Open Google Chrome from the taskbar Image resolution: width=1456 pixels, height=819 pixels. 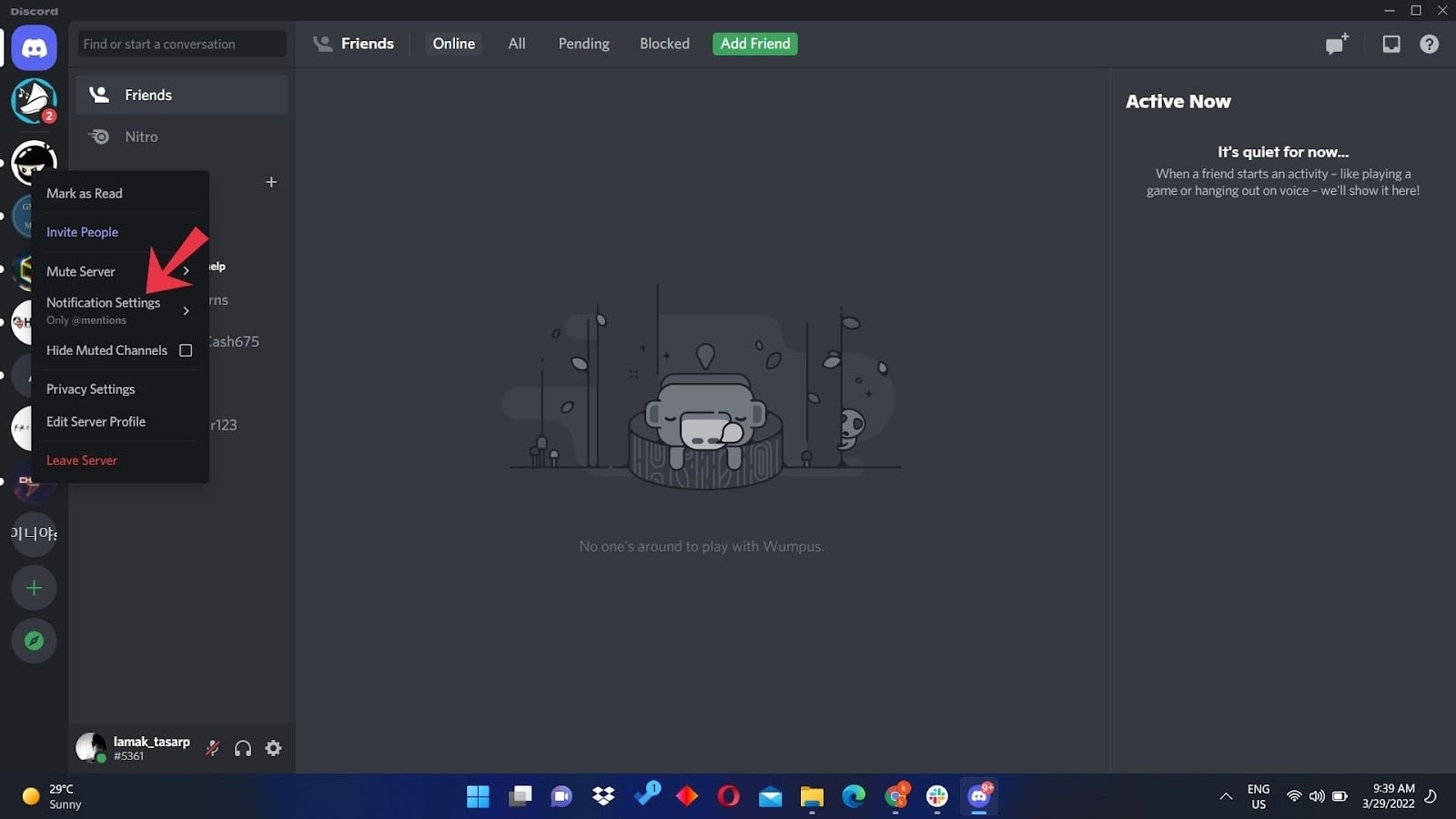point(896,796)
